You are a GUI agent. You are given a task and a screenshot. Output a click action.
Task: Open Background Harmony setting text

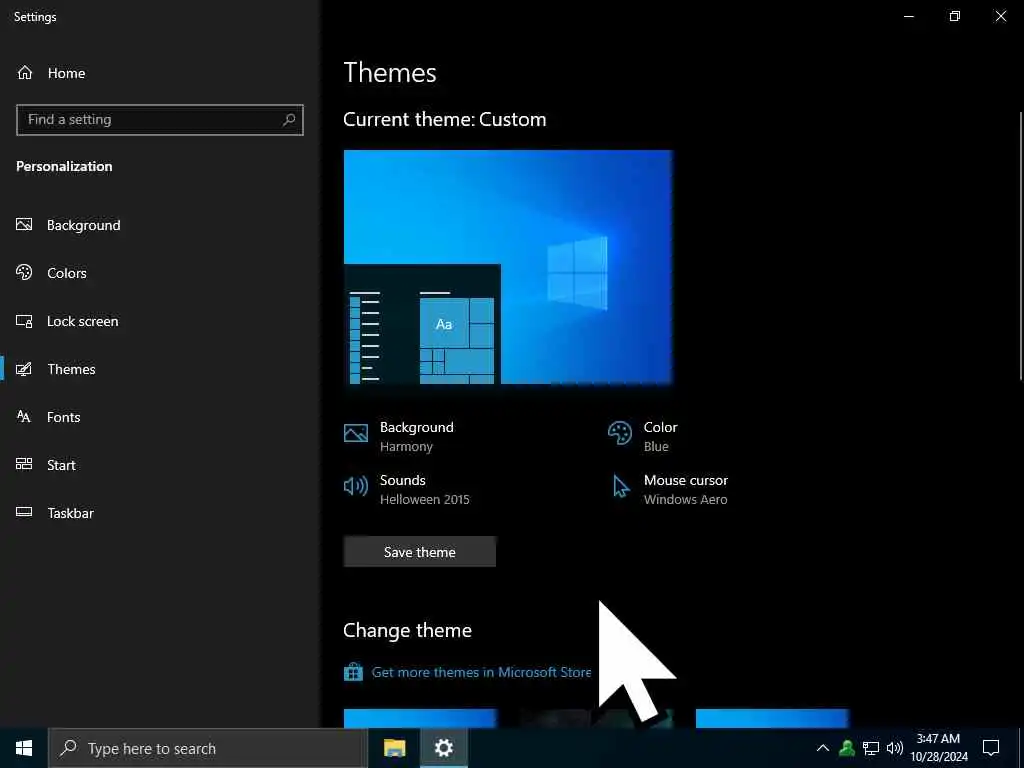(417, 436)
